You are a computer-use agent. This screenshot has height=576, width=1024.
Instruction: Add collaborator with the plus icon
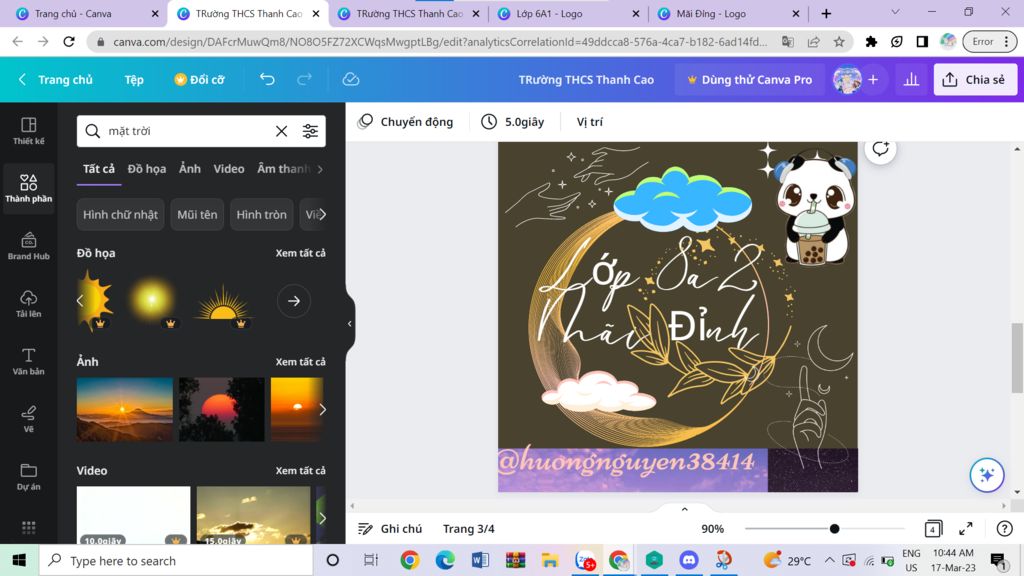point(873,80)
